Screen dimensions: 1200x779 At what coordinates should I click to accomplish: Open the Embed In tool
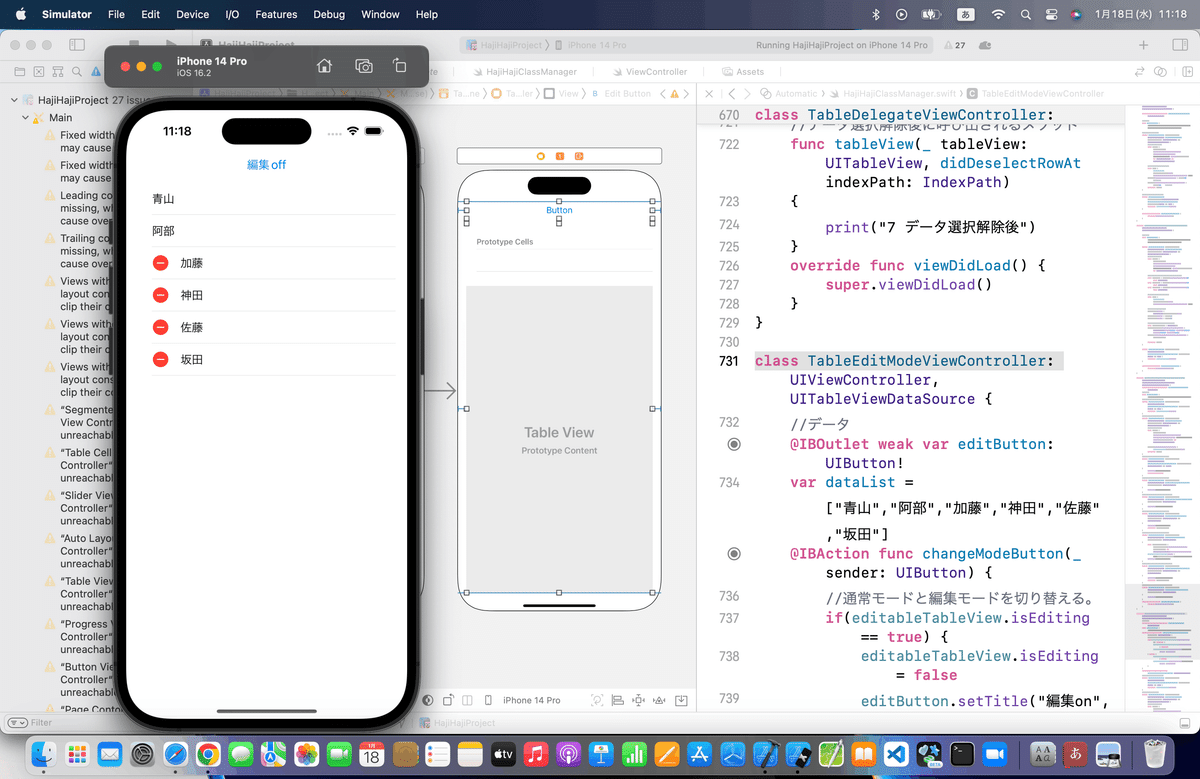pyautogui.click(x=680, y=700)
